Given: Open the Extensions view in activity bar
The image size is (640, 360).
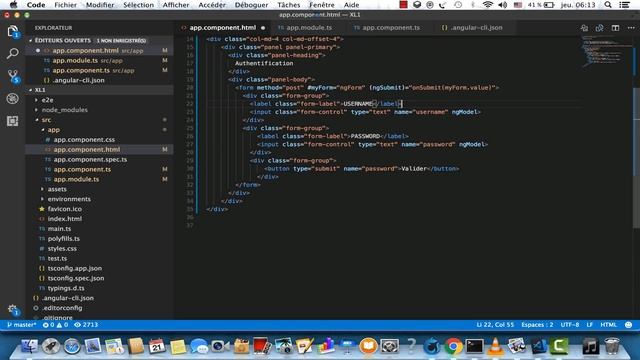Looking at the screenshot, I should click(13, 121).
